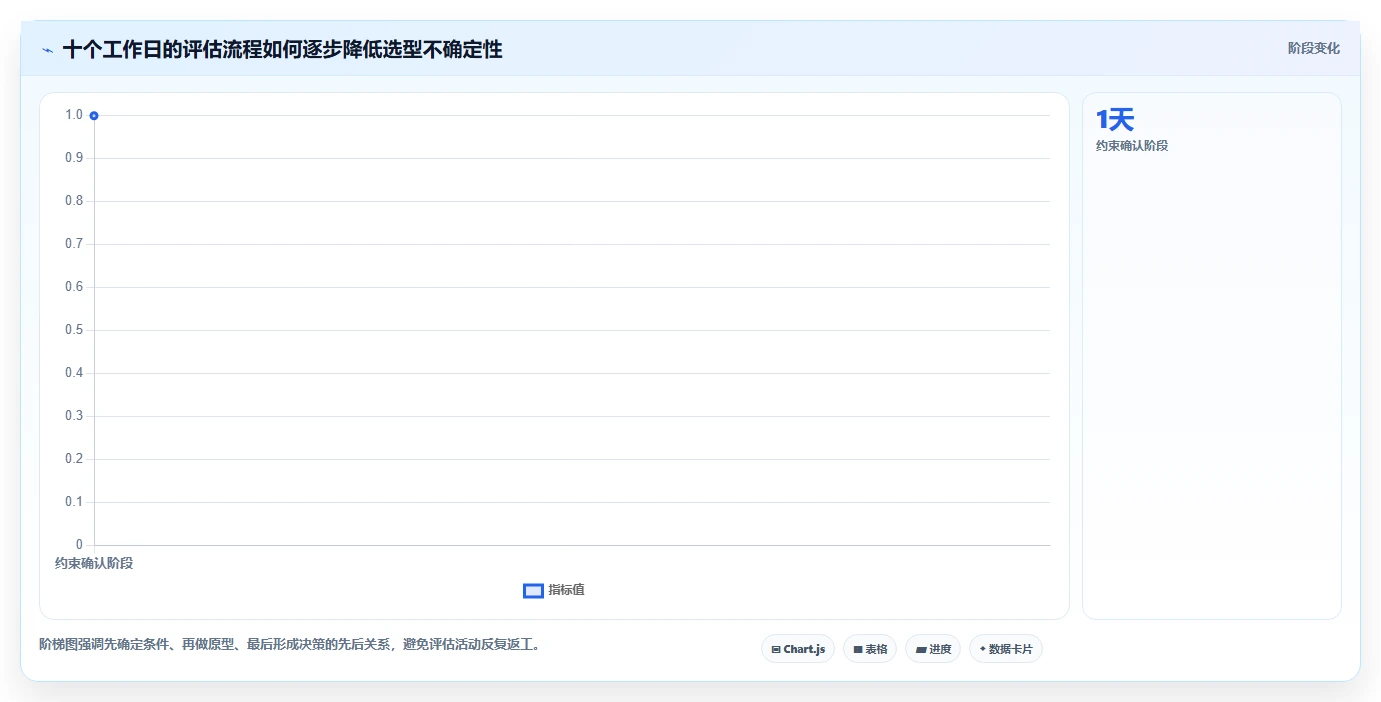Click the 进度 tag button
The image size is (1381, 702).
pos(933,649)
